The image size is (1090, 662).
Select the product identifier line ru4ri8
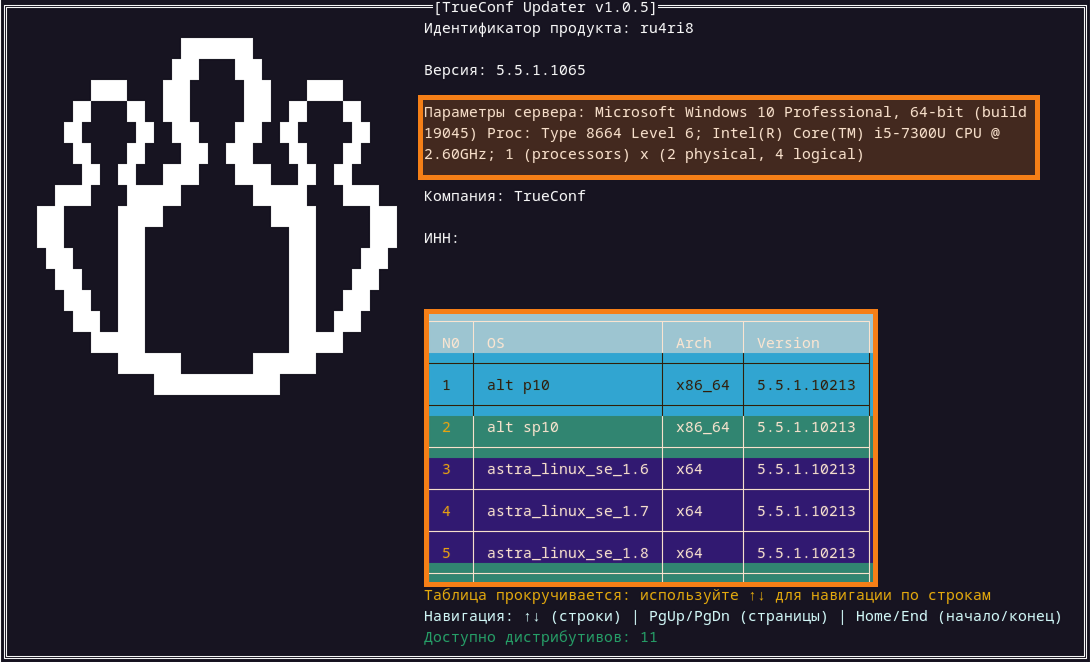coord(559,29)
